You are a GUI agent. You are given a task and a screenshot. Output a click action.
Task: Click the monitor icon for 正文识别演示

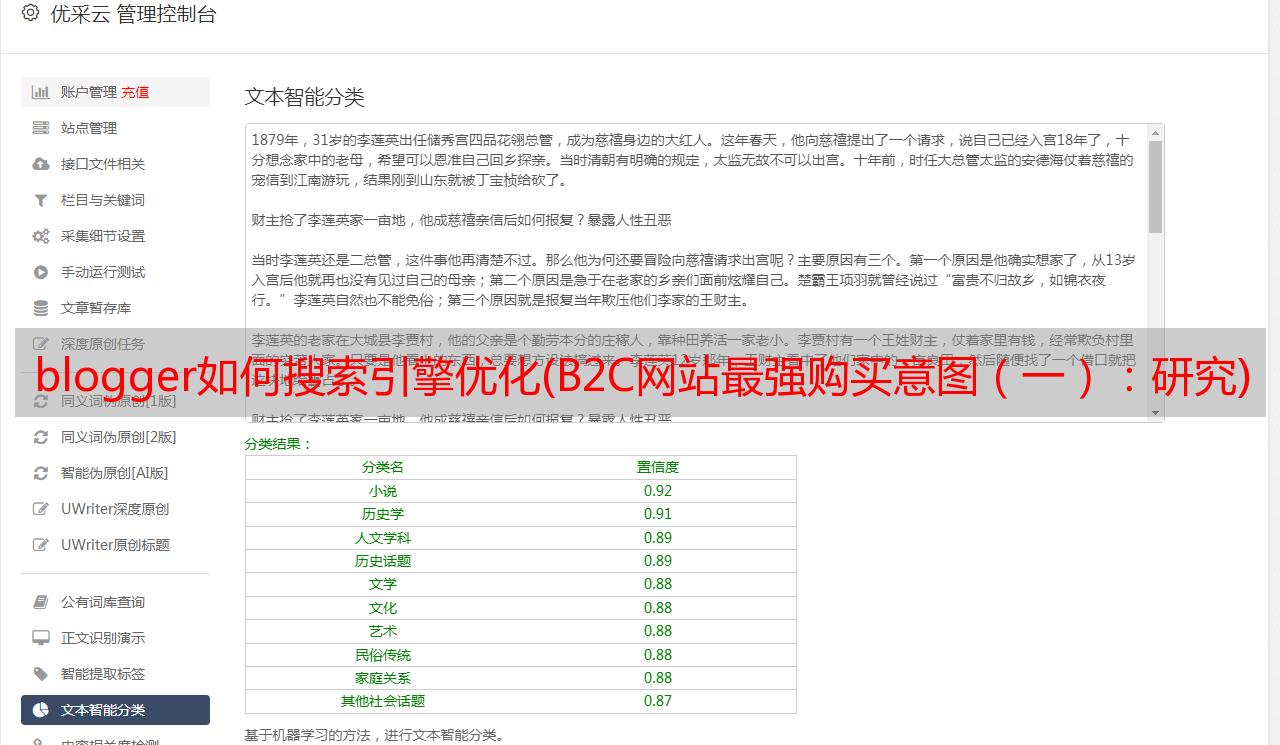point(41,638)
